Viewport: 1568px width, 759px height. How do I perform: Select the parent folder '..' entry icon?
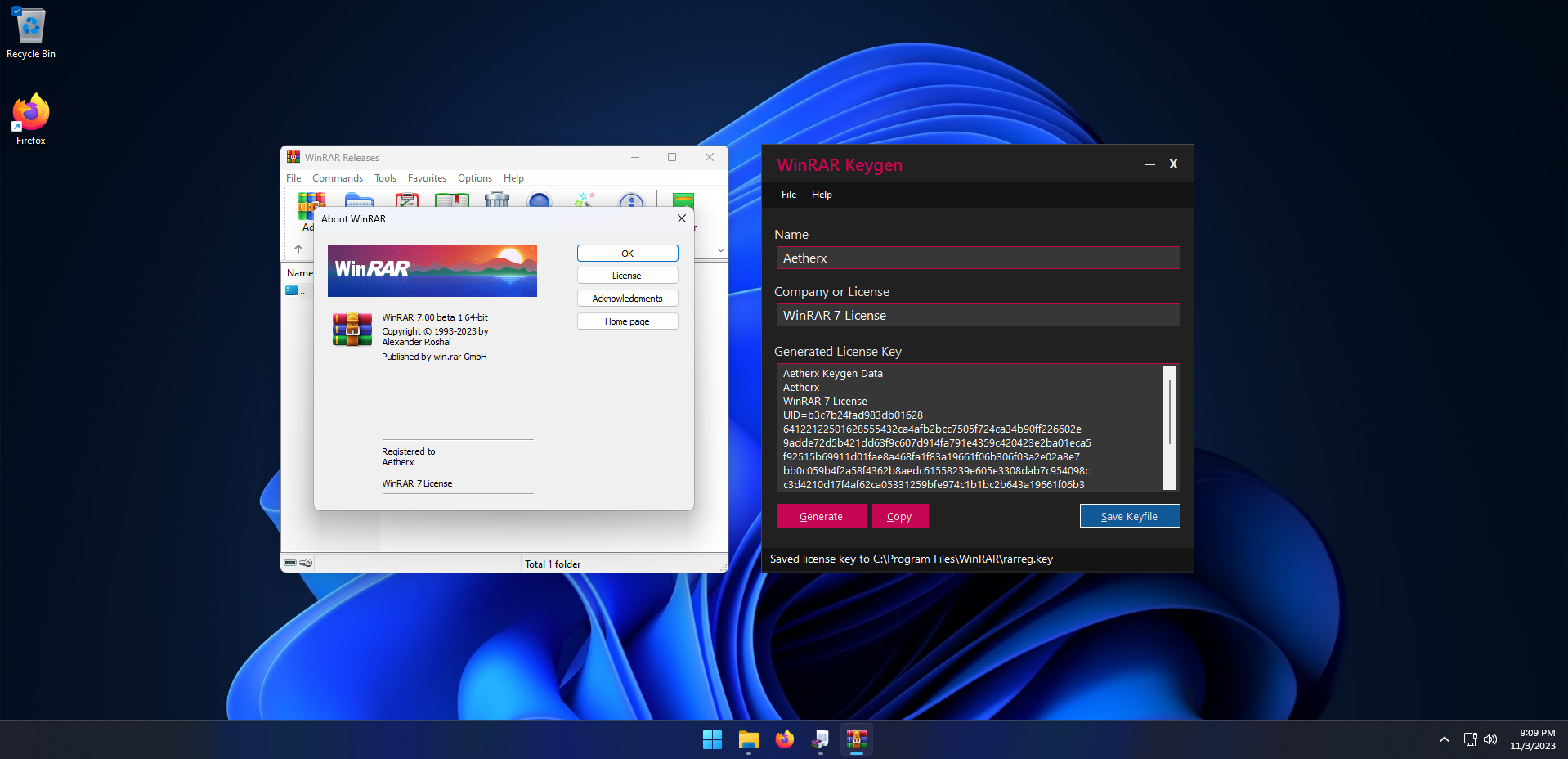(291, 290)
